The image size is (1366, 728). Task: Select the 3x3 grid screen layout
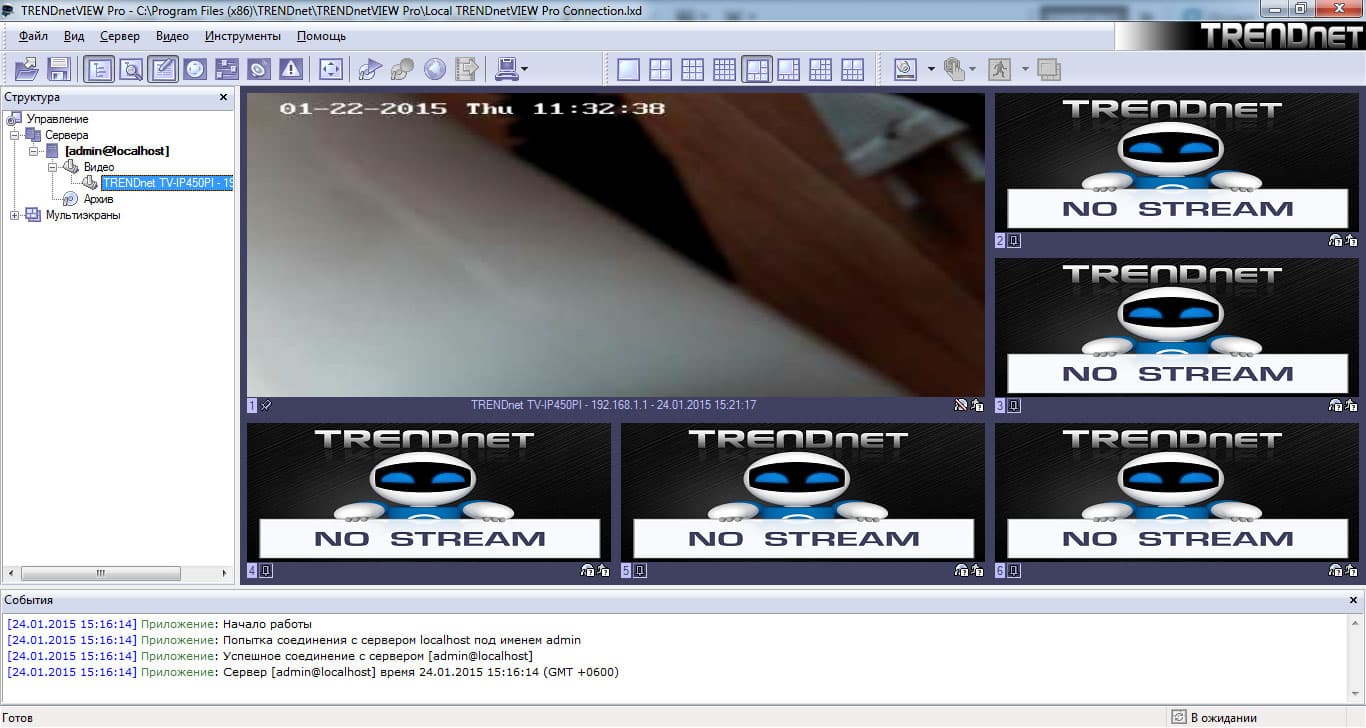tap(693, 69)
